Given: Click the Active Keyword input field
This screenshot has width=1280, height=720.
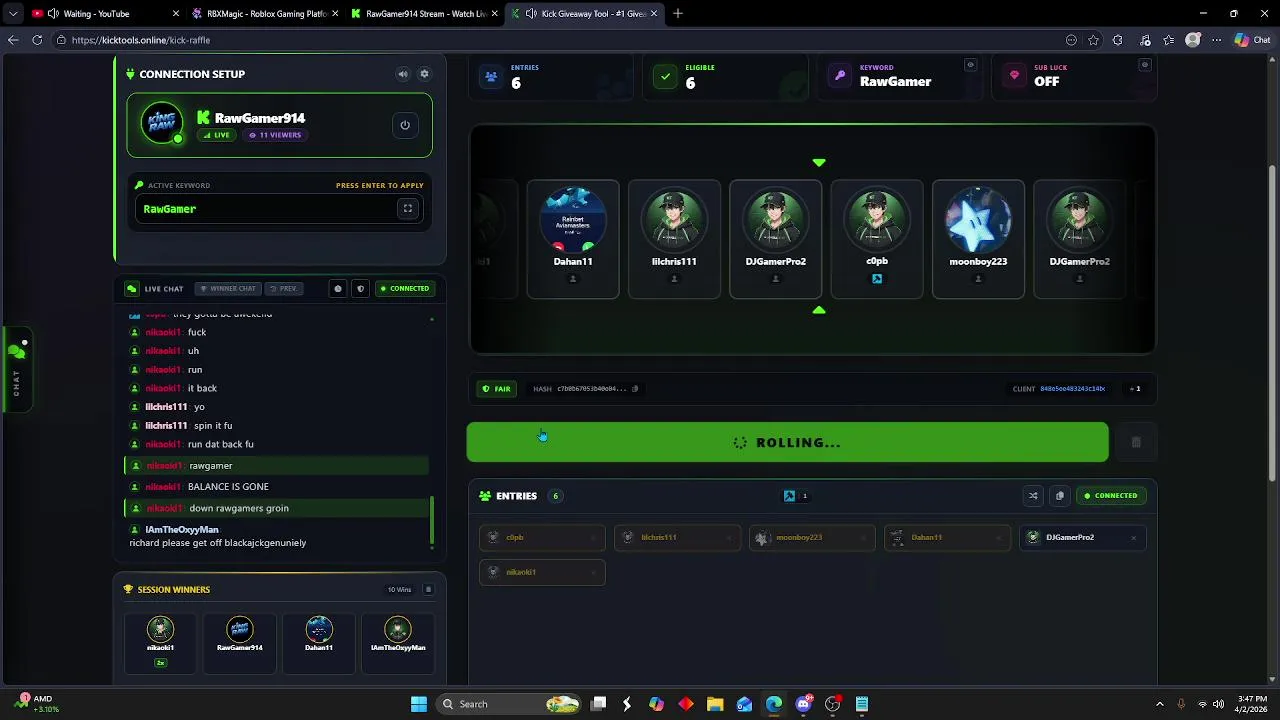Looking at the screenshot, I should coord(280,209).
